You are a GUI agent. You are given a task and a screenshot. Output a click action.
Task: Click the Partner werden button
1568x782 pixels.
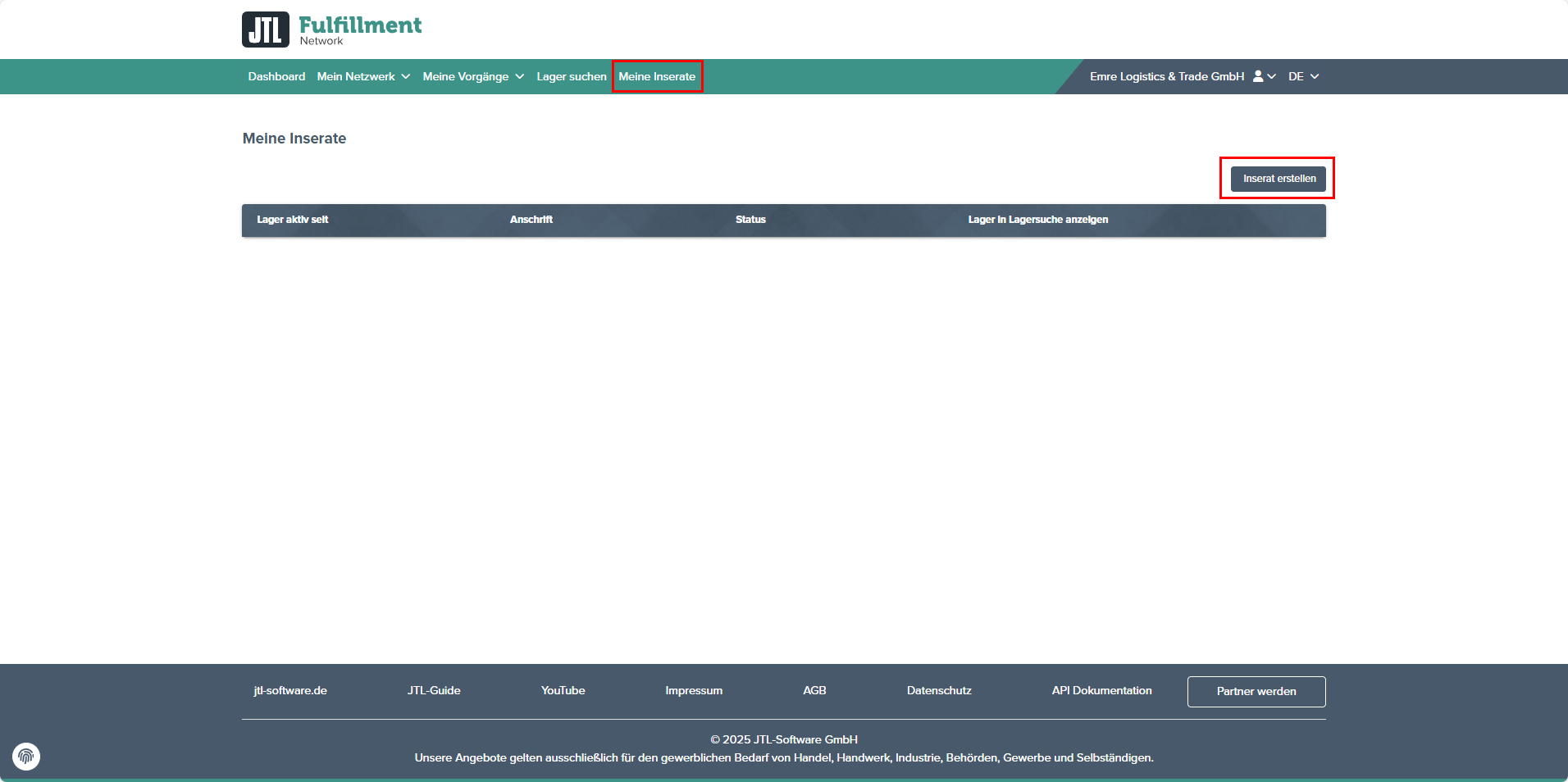pos(1256,691)
